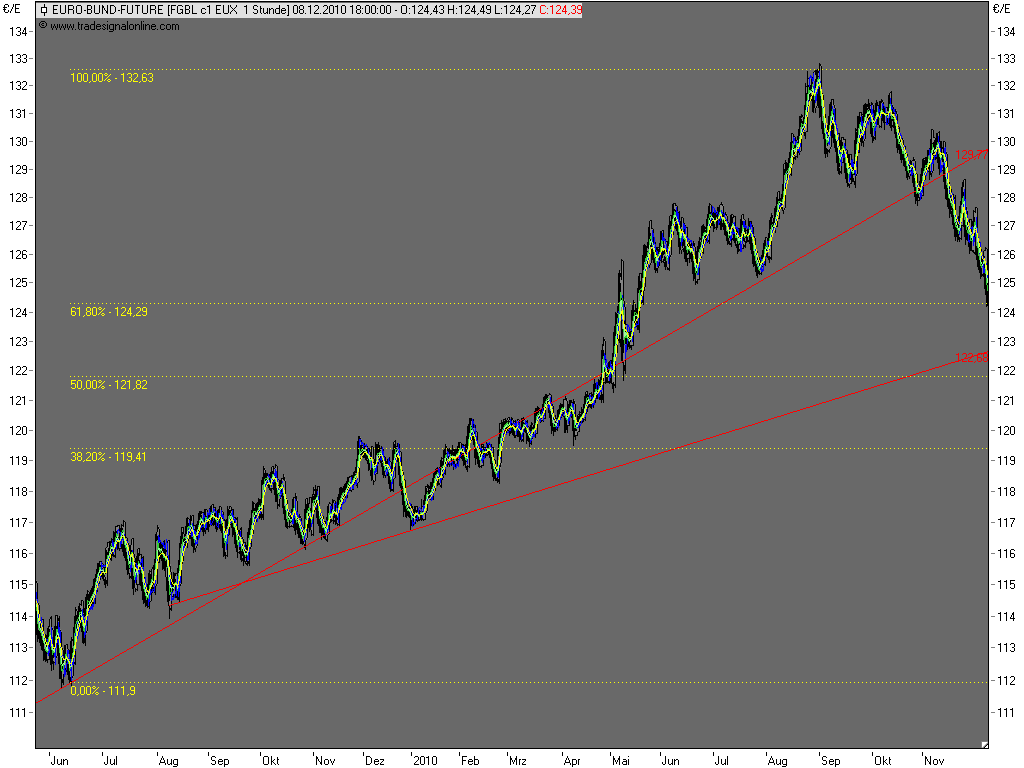Click the Apr month label on time axis
The width and height of the screenshot is (1024, 768).
coord(572,760)
